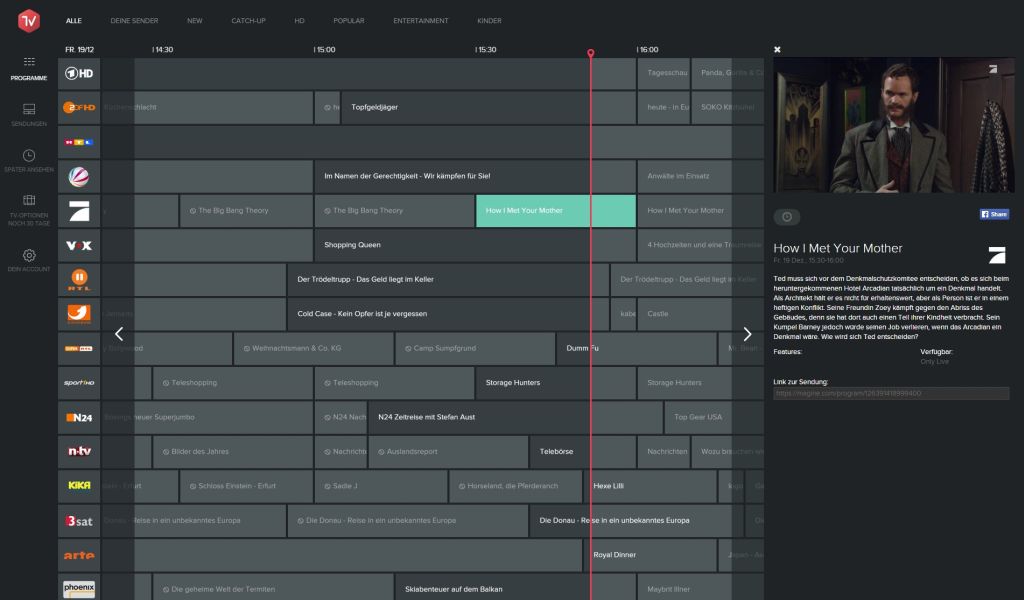
Task: Open Cold Case - Kein Opfer ist je vergessen
Action: pyautogui.click(x=448, y=314)
